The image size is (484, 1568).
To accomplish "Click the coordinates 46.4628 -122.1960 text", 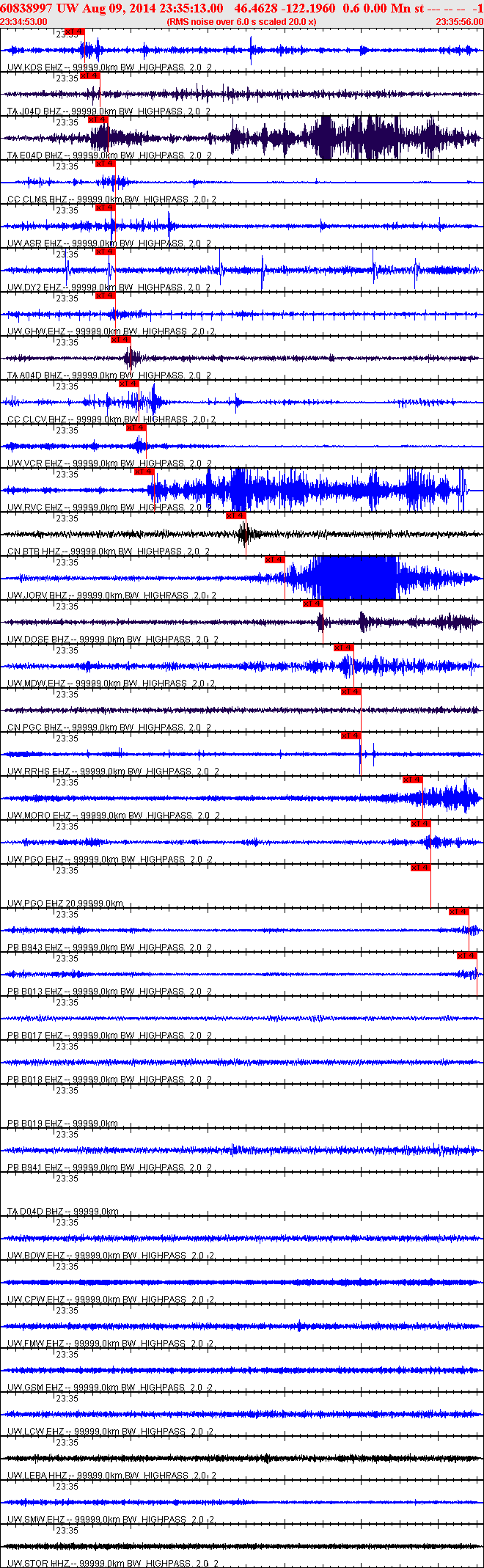I will tap(285, 8).
